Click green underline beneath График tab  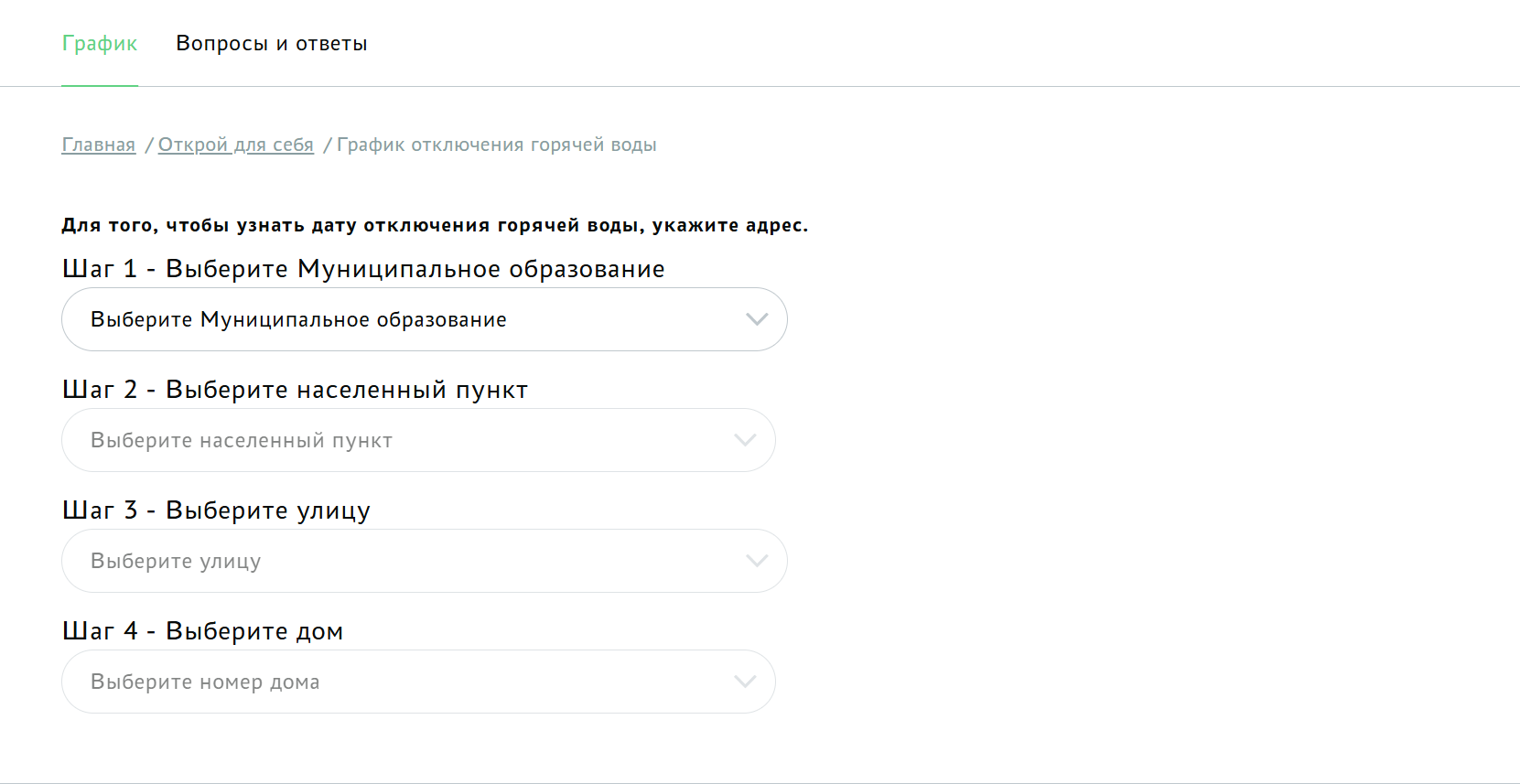click(x=100, y=86)
